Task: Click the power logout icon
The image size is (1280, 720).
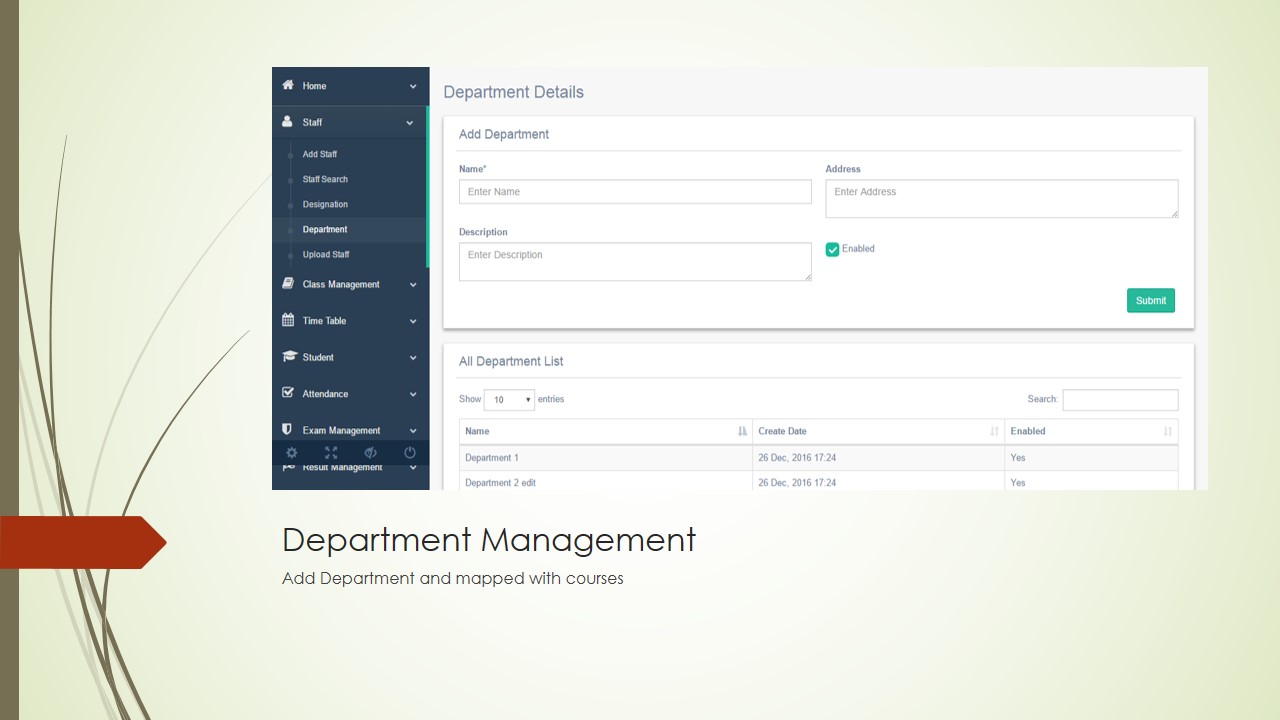Action: [x=410, y=453]
